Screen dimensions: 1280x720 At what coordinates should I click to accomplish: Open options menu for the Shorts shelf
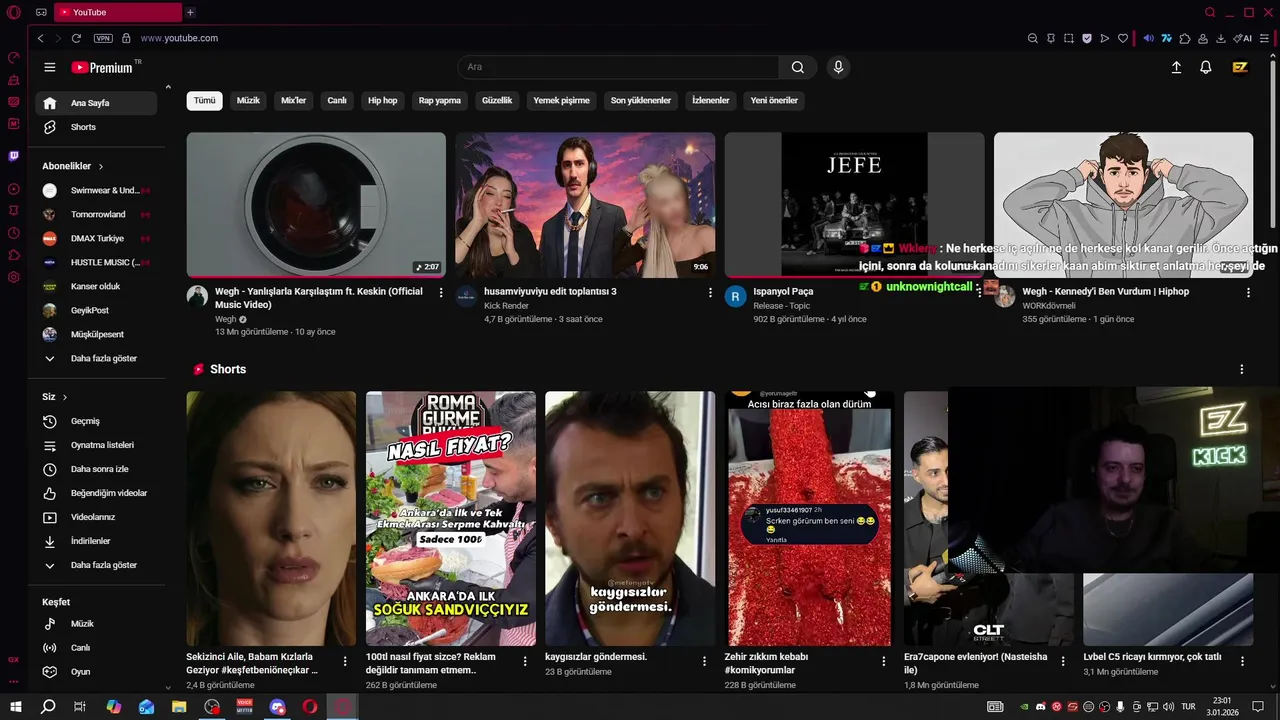pyautogui.click(x=1242, y=369)
